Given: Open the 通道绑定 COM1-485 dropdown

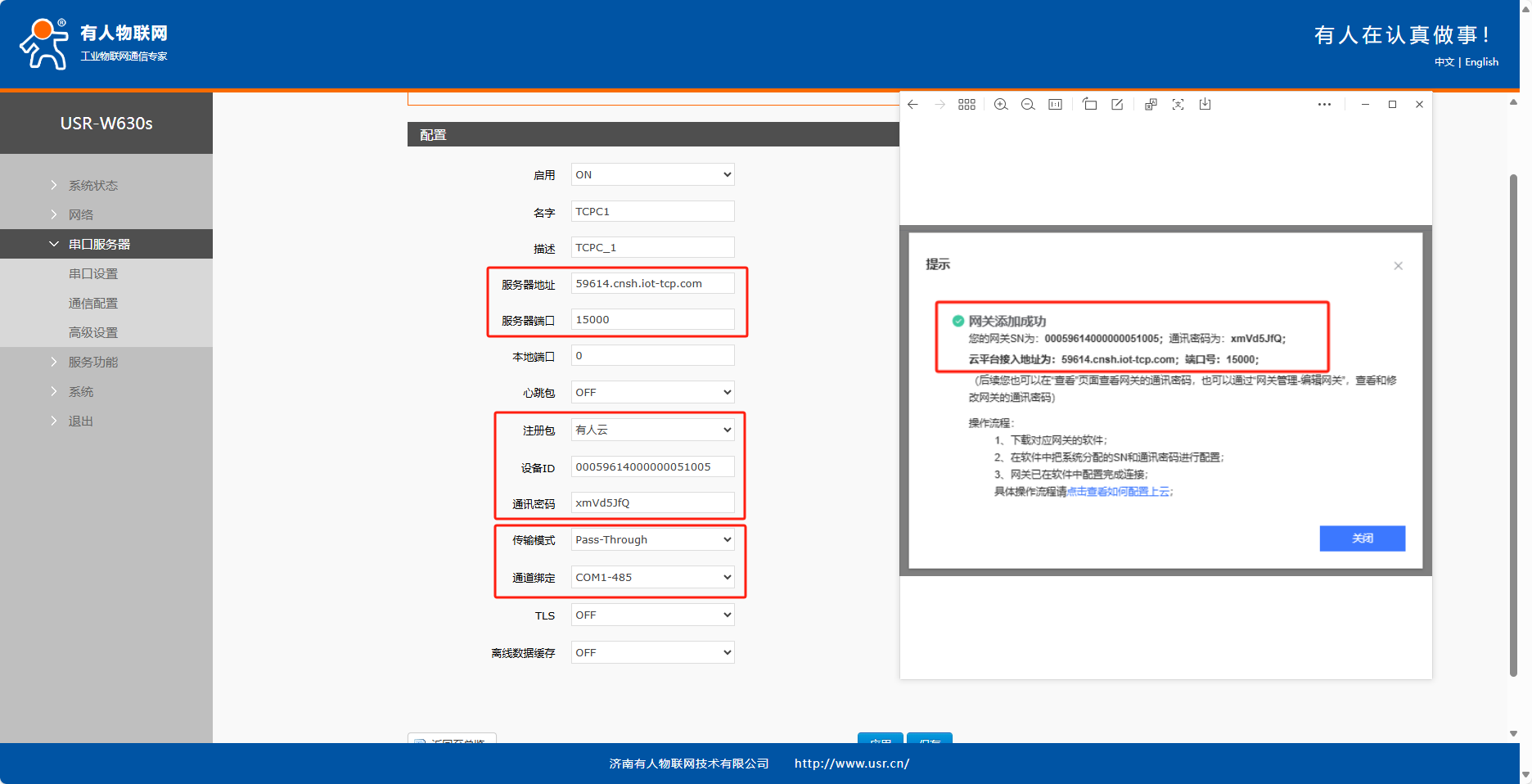Looking at the screenshot, I should click(x=652, y=577).
